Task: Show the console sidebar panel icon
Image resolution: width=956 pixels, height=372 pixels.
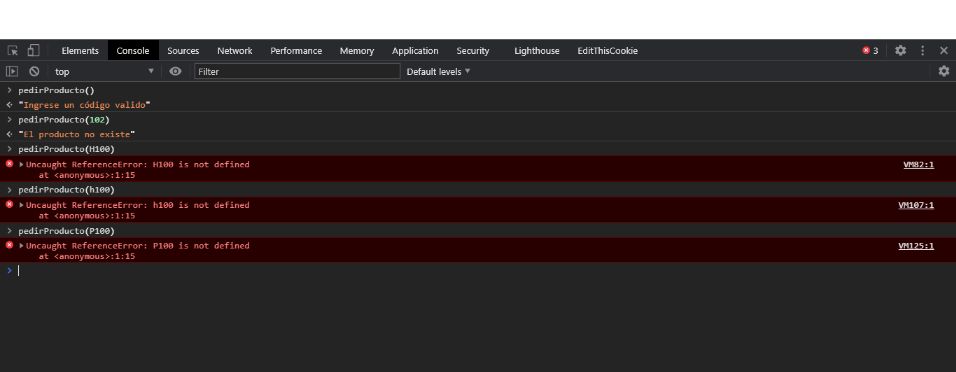Action: click(x=12, y=71)
